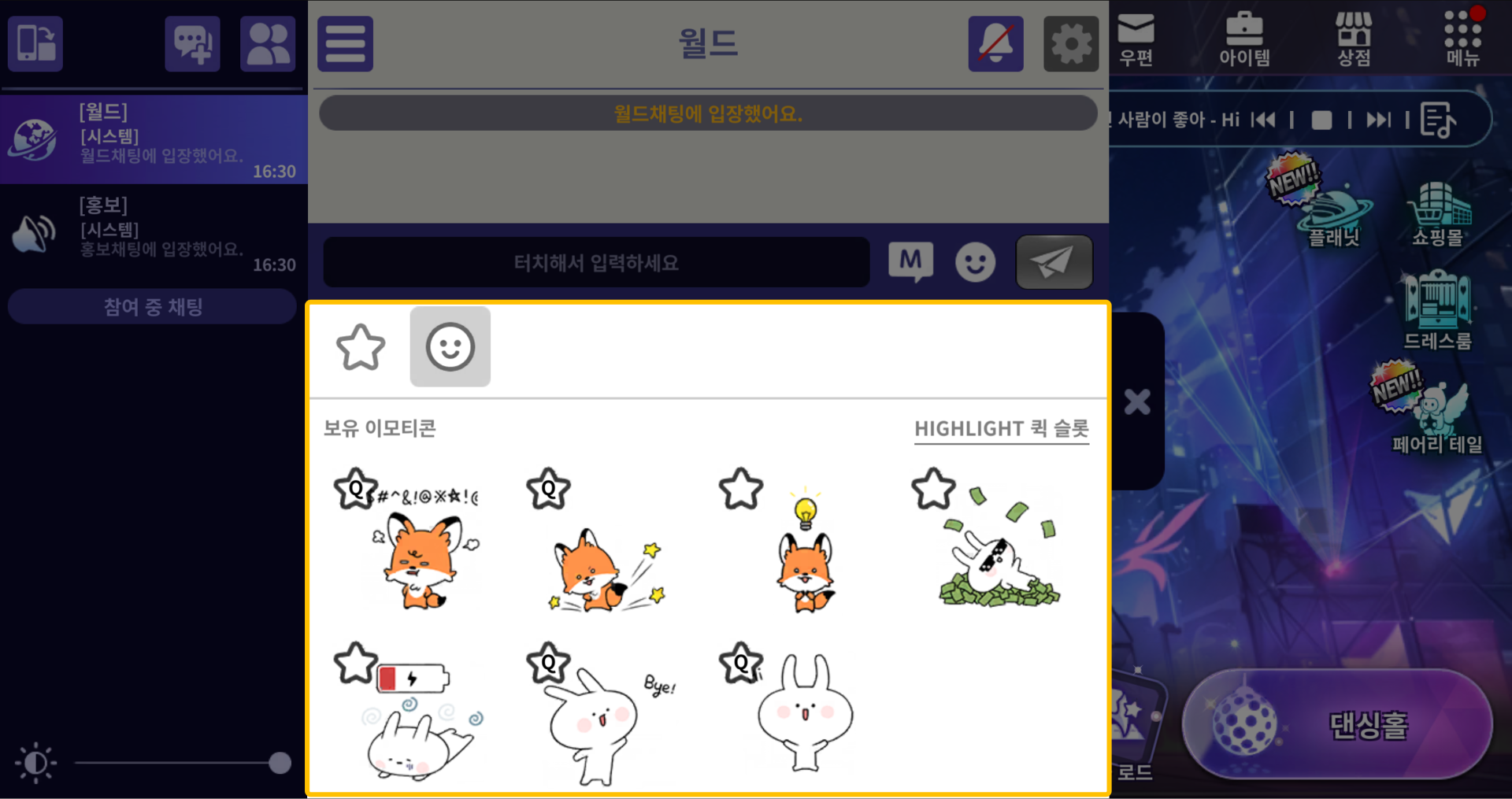The height and width of the screenshot is (799, 1512).
Task: Open HIGHLIGHT 퀵 슬롯 link
Action: point(1001,429)
